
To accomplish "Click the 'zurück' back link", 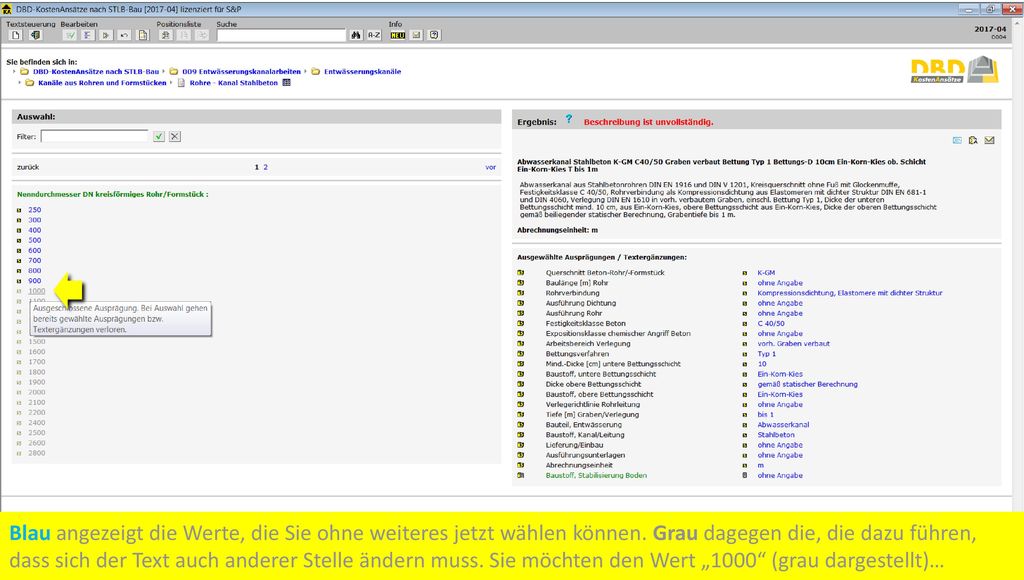I will point(28,167).
